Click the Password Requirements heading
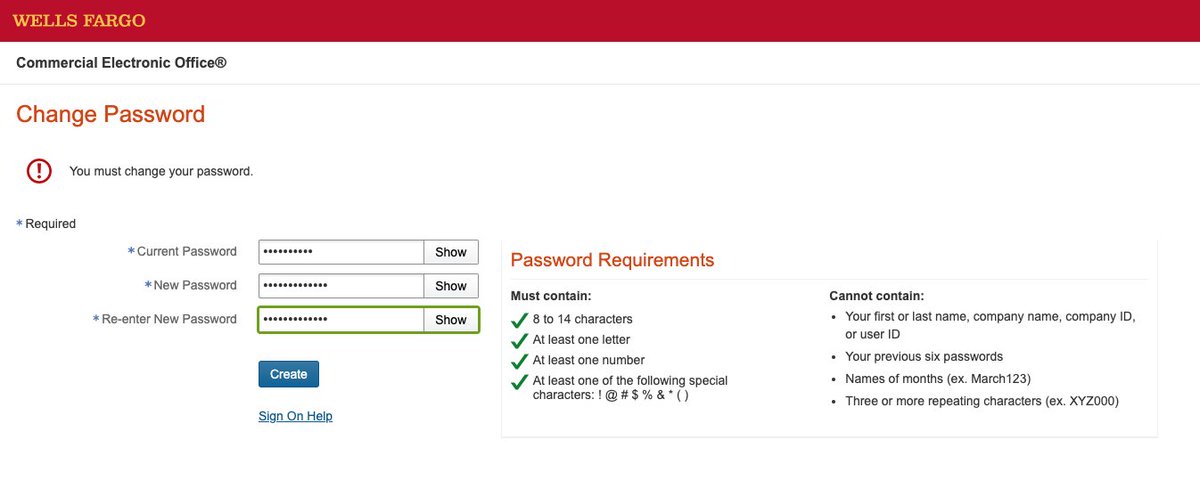 (x=612, y=261)
